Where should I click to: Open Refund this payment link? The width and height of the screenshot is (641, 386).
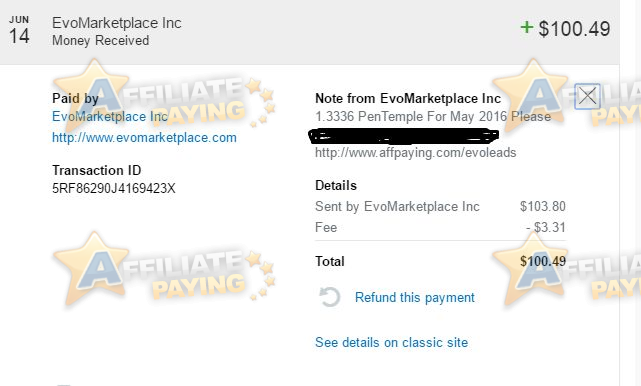415,297
